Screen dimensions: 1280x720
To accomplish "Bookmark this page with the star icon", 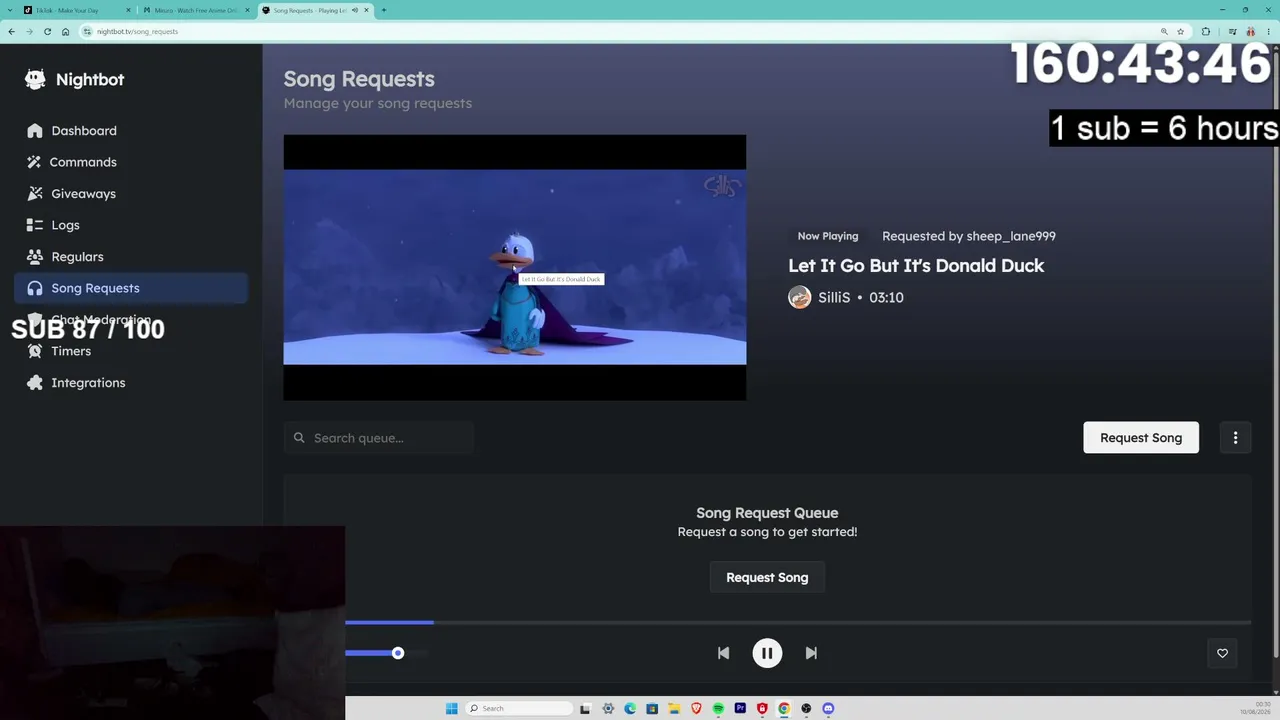I will click(1181, 31).
